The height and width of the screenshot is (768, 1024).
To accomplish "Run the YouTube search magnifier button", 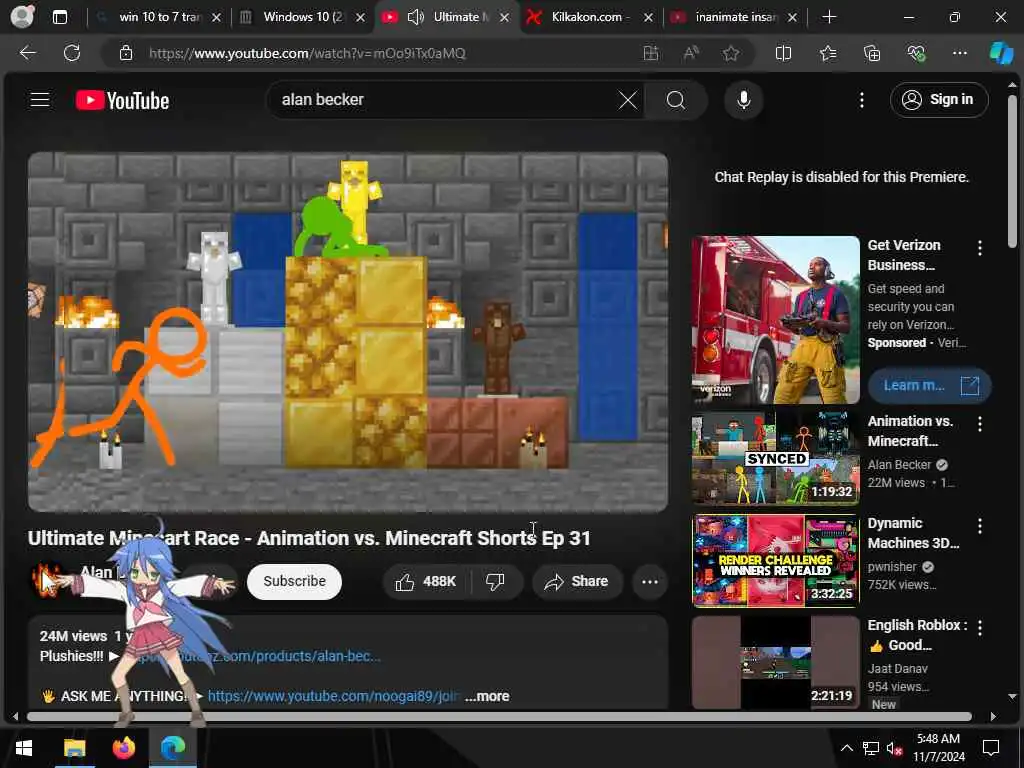I will [x=676, y=101].
